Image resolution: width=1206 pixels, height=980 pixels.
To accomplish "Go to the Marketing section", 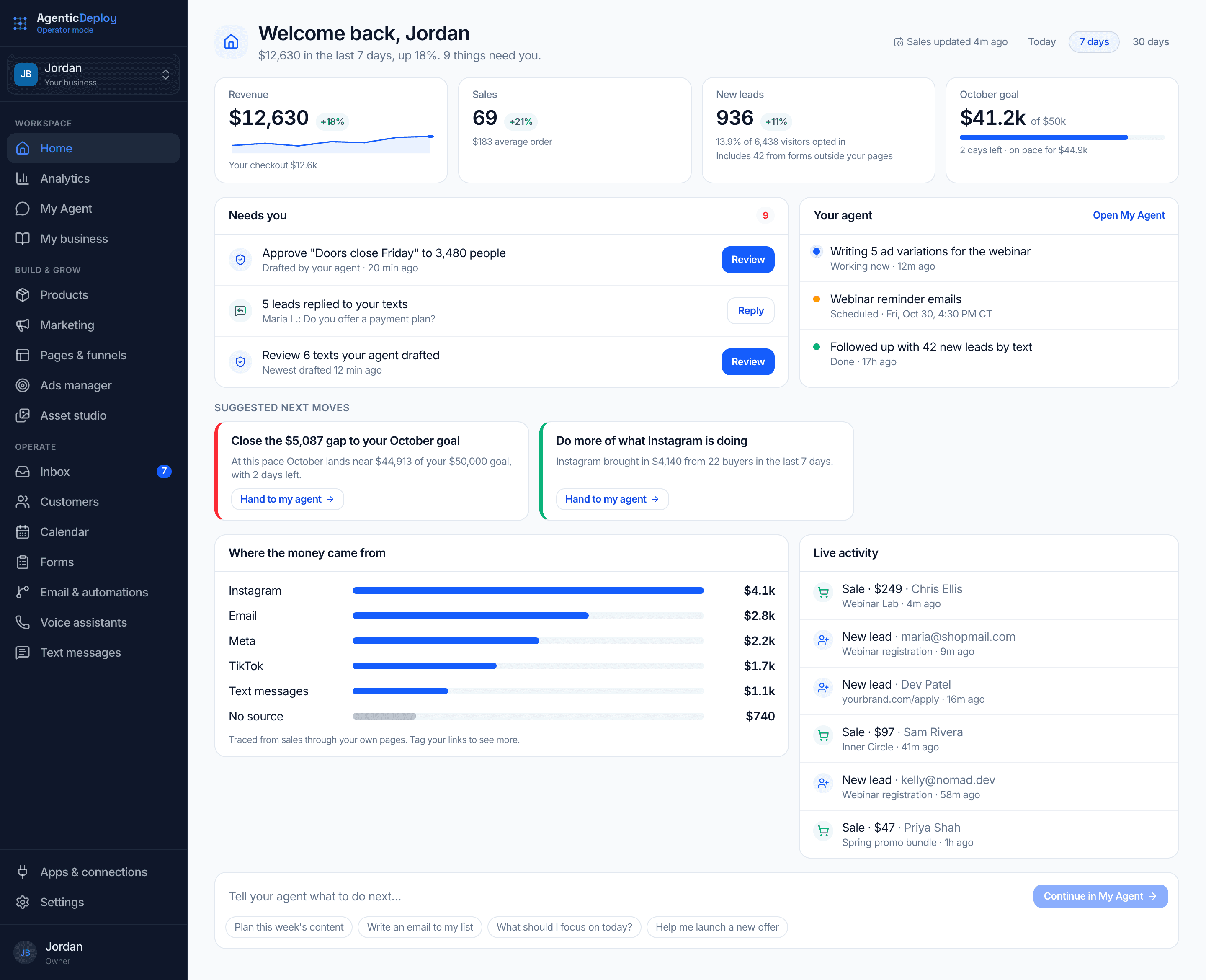I will pos(94,325).
